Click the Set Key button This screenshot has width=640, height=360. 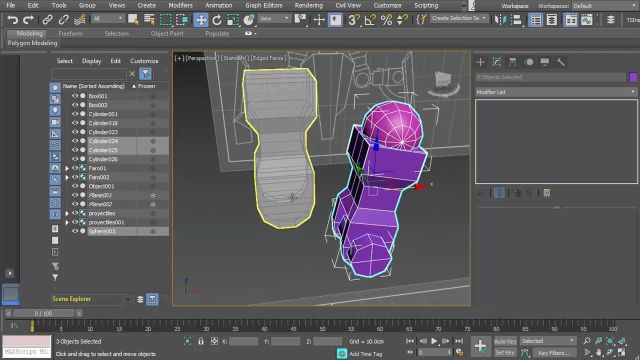pyautogui.click(x=505, y=352)
